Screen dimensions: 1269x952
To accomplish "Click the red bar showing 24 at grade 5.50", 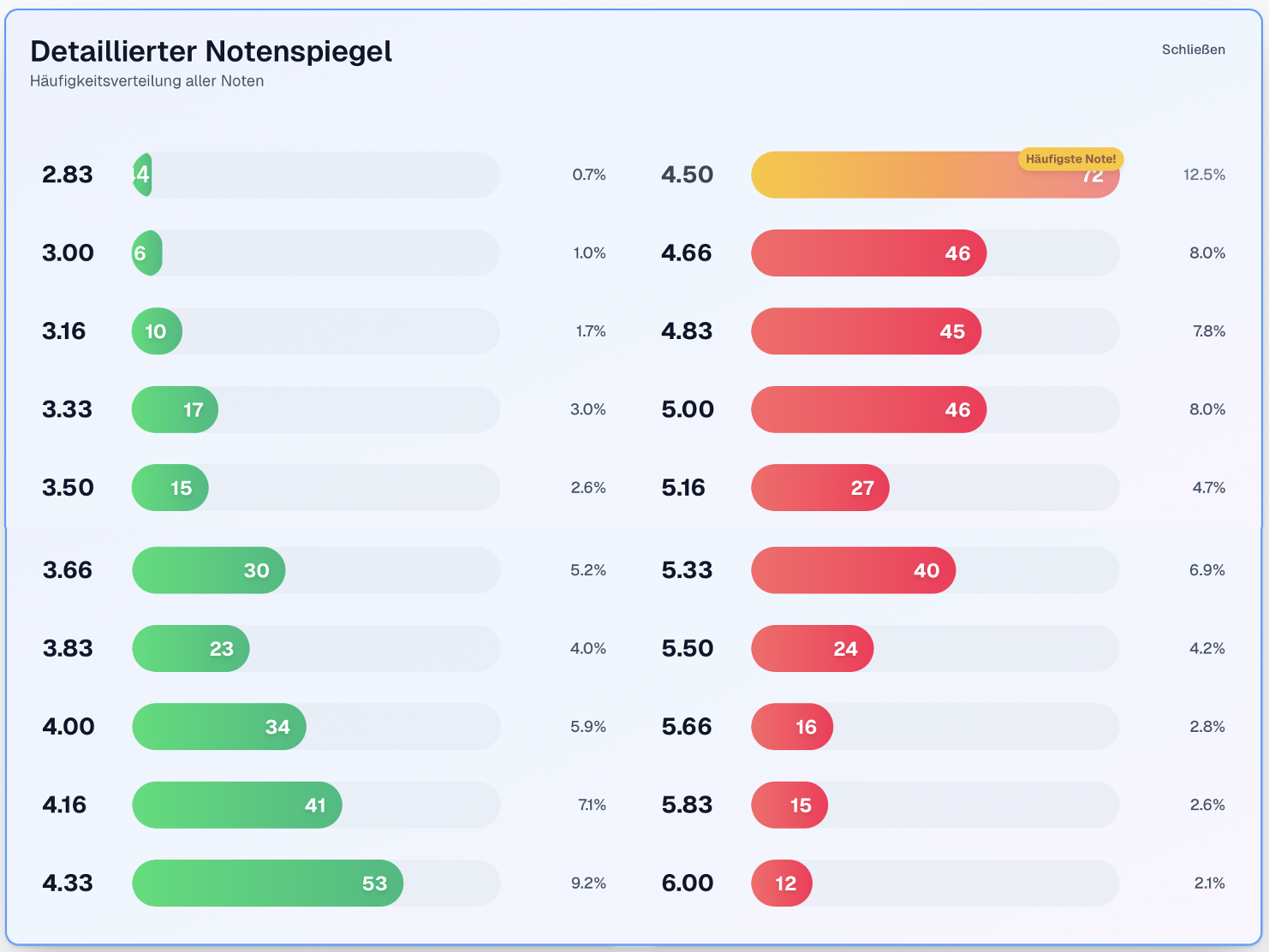I will 812,649.
